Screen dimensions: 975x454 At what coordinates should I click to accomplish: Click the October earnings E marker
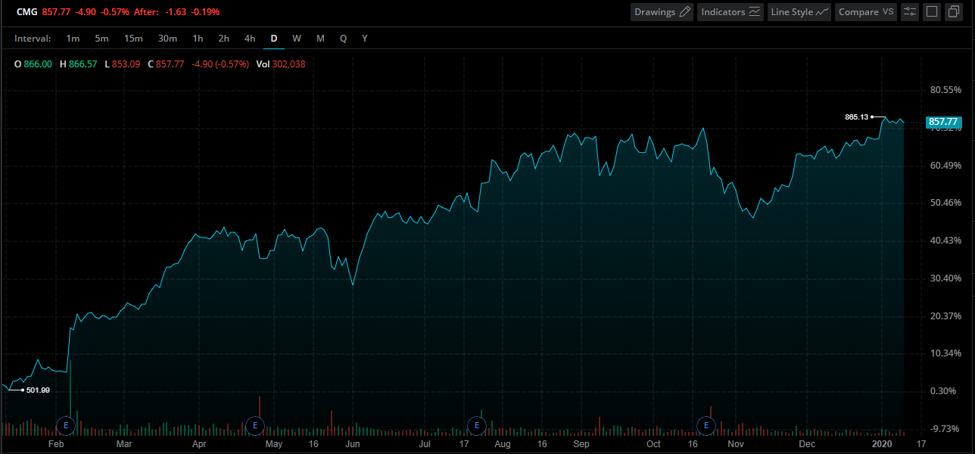click(x=706, y=425)
